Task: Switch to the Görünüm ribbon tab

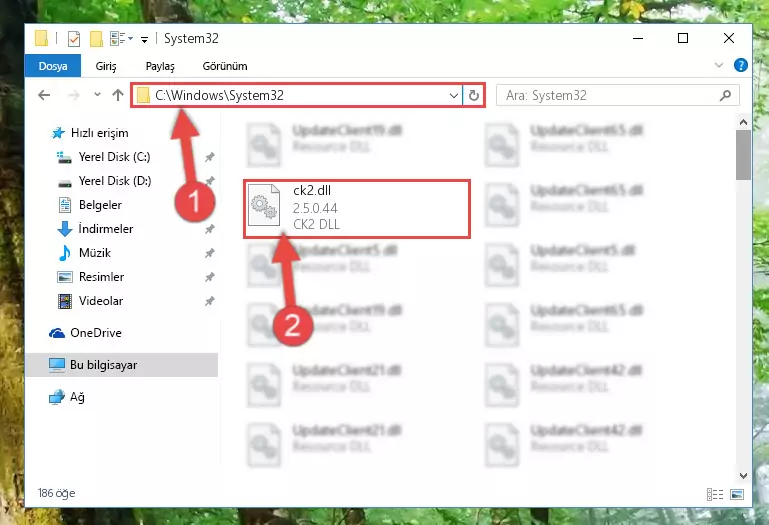Action: click(x=225, y=66)
